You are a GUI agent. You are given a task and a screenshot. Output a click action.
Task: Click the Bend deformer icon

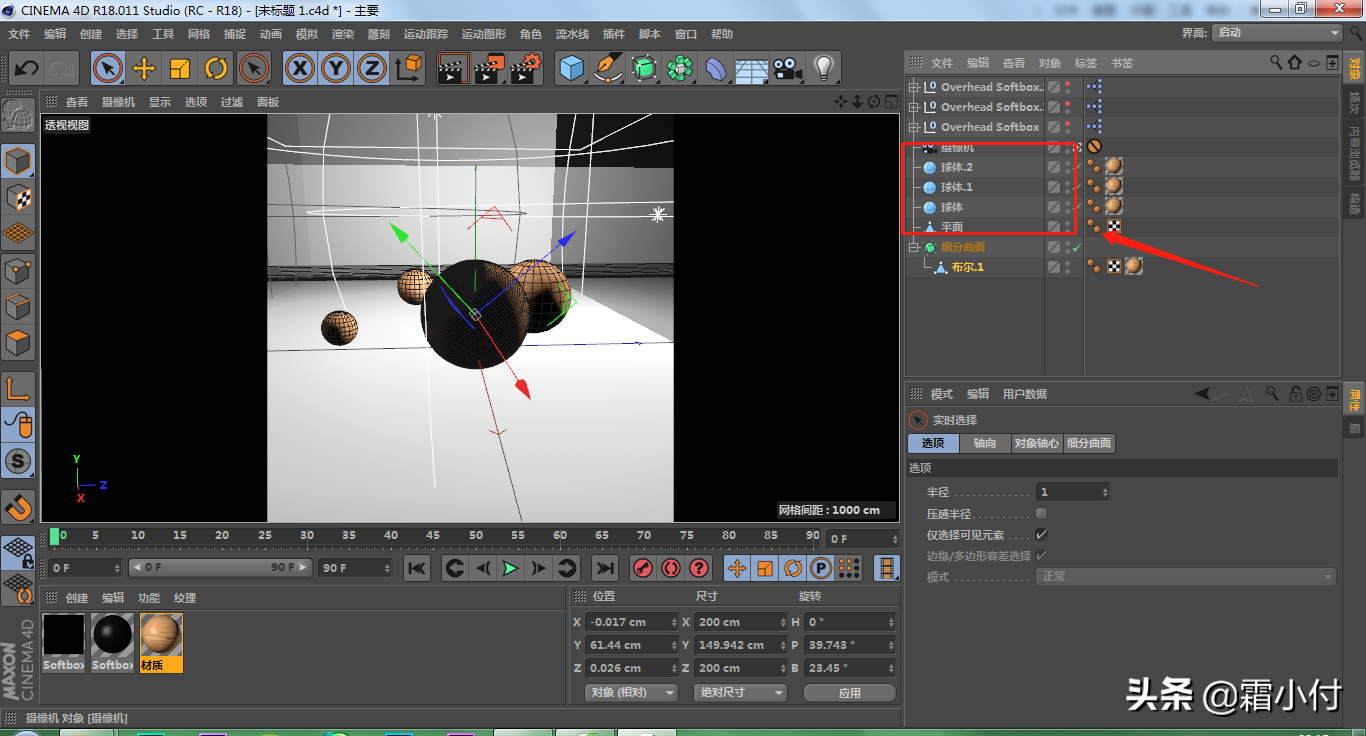point(716,68)
